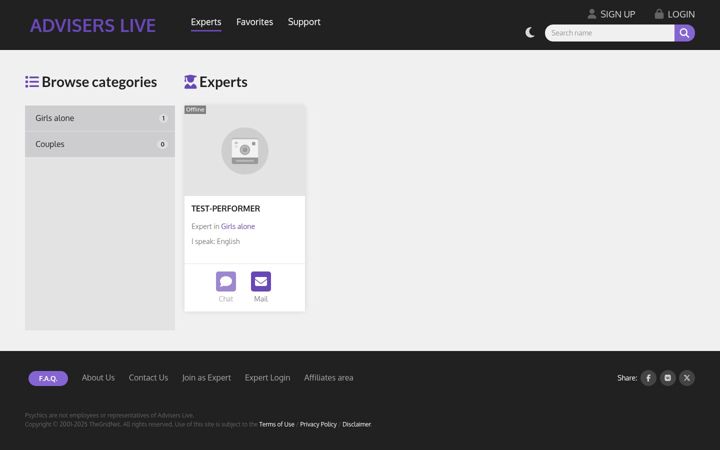Open the F.A.Q. button
The image size is (720, 450).
(48, 378)
